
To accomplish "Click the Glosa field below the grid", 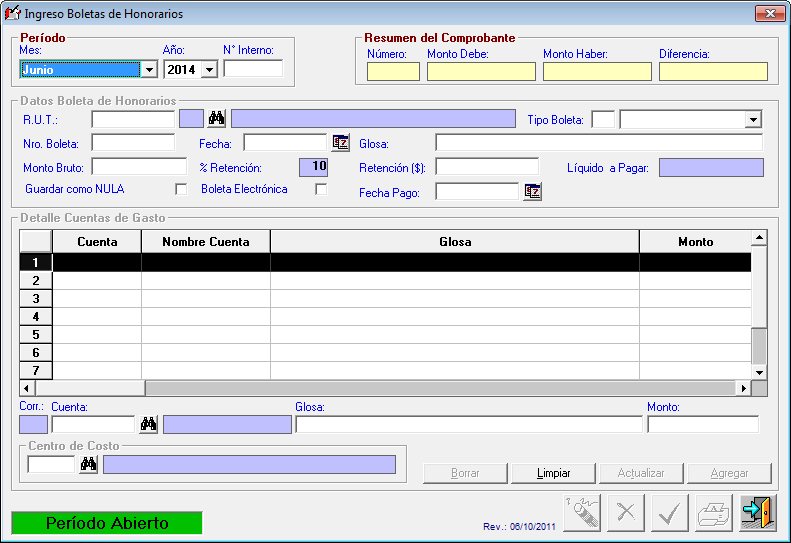I will (x=469, y=424).
